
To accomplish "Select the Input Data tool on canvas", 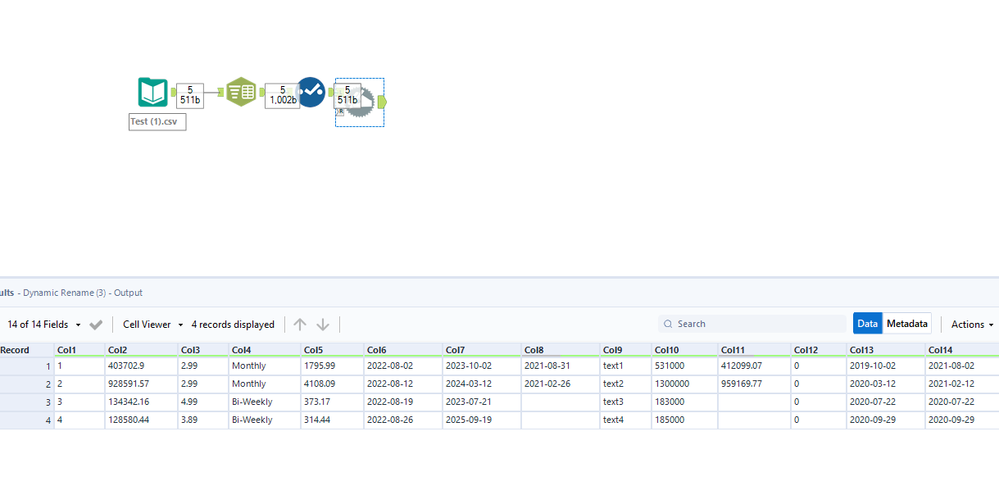I will click(x=153, y=92).
